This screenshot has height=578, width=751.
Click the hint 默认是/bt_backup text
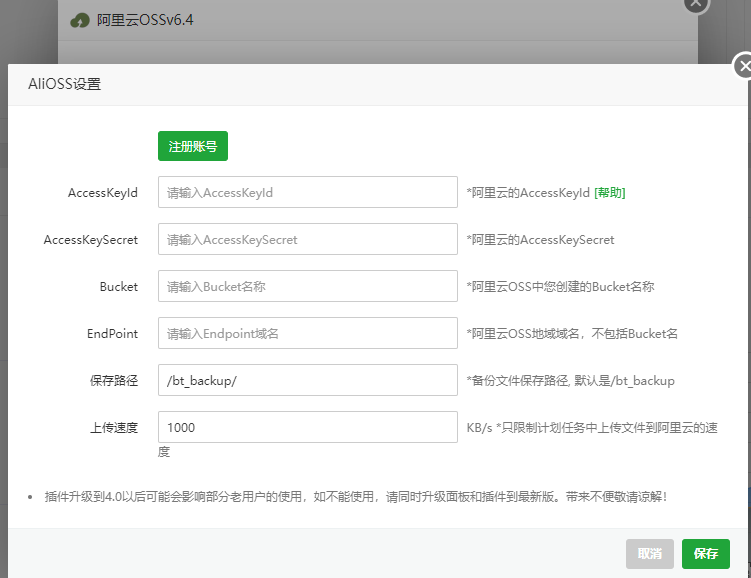(x=625, y=381)
